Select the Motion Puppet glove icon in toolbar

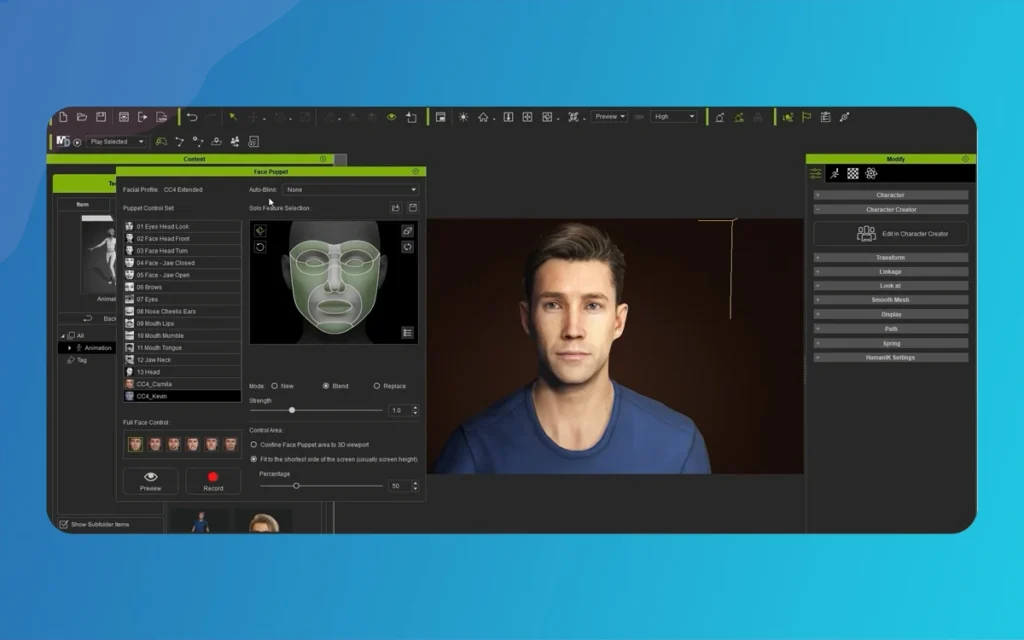(163, 143)
